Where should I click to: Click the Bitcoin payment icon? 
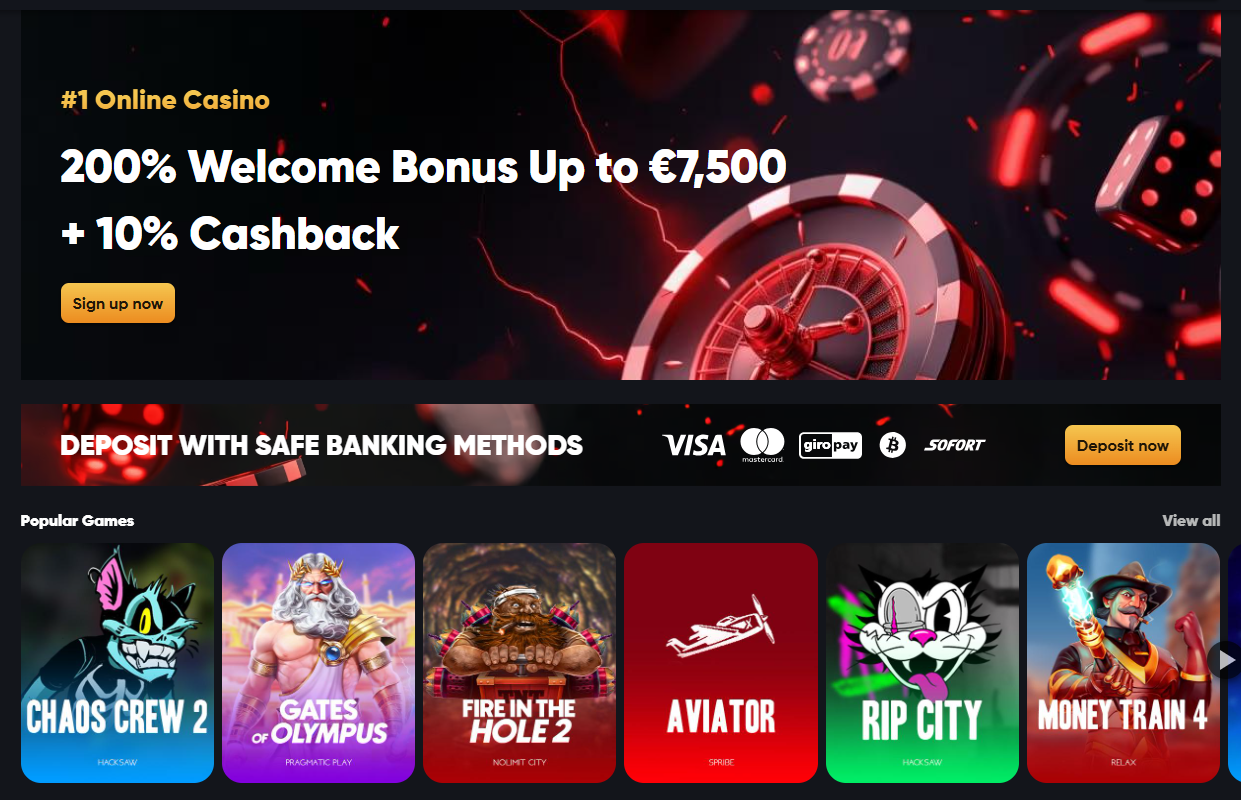pos(892,445)
